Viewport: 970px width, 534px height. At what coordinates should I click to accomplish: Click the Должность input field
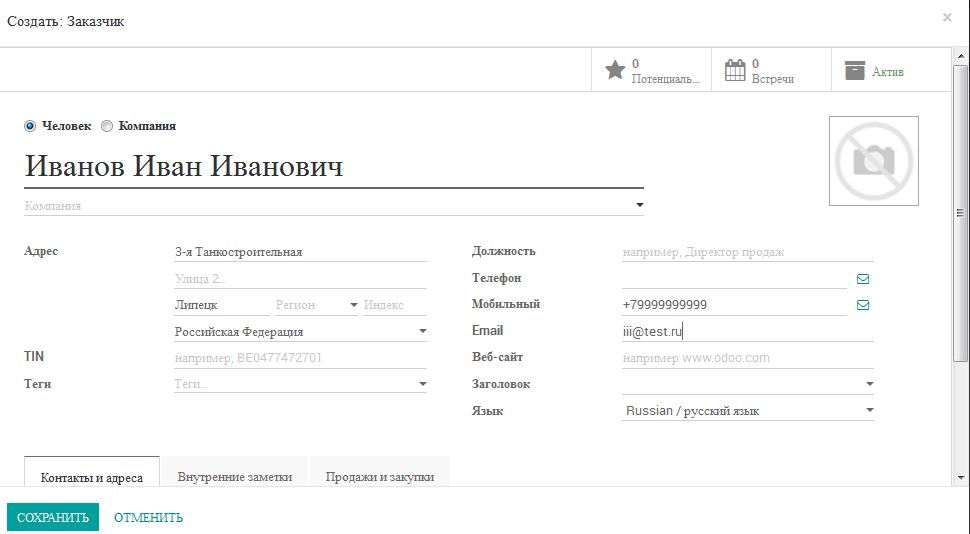747,252
